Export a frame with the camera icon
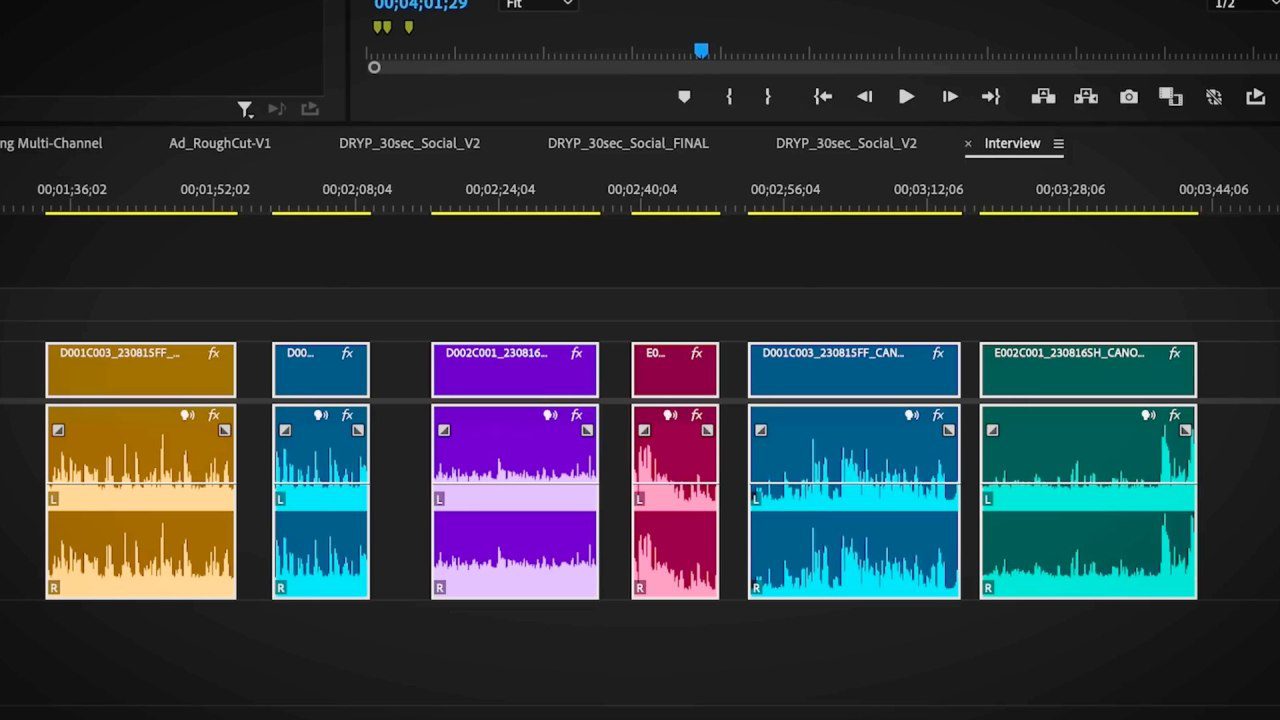The height and width of the screenshot is (720, 1280). click(x=1129, y=97)
